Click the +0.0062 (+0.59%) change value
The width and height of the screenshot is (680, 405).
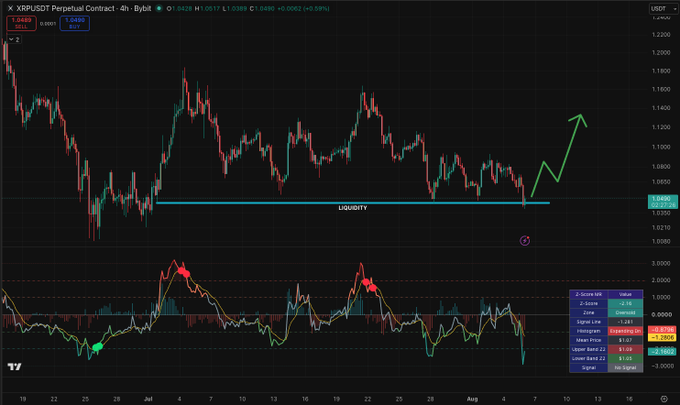(304, 9)
